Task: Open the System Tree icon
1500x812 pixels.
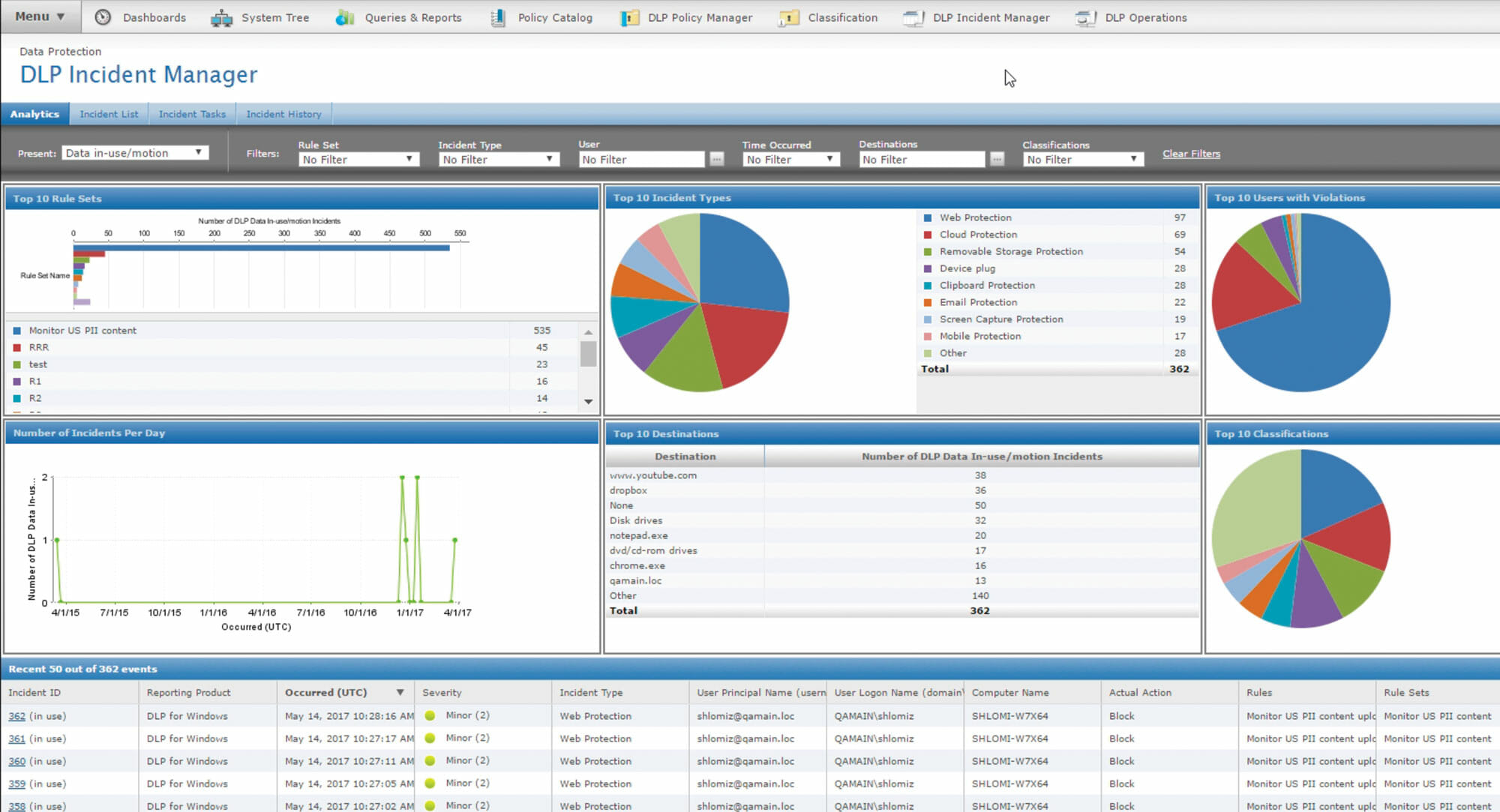Action: [x=221, y=16]
